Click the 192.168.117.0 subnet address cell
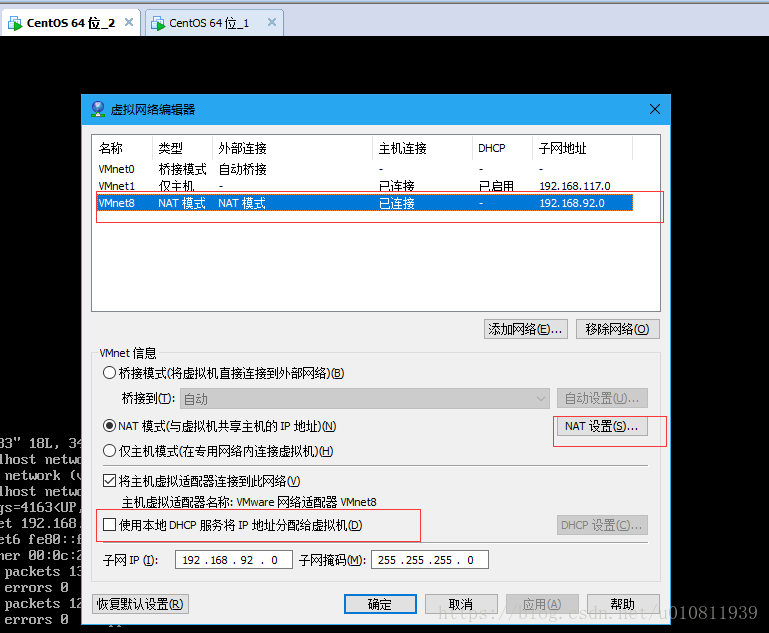 tap(575, 186)
